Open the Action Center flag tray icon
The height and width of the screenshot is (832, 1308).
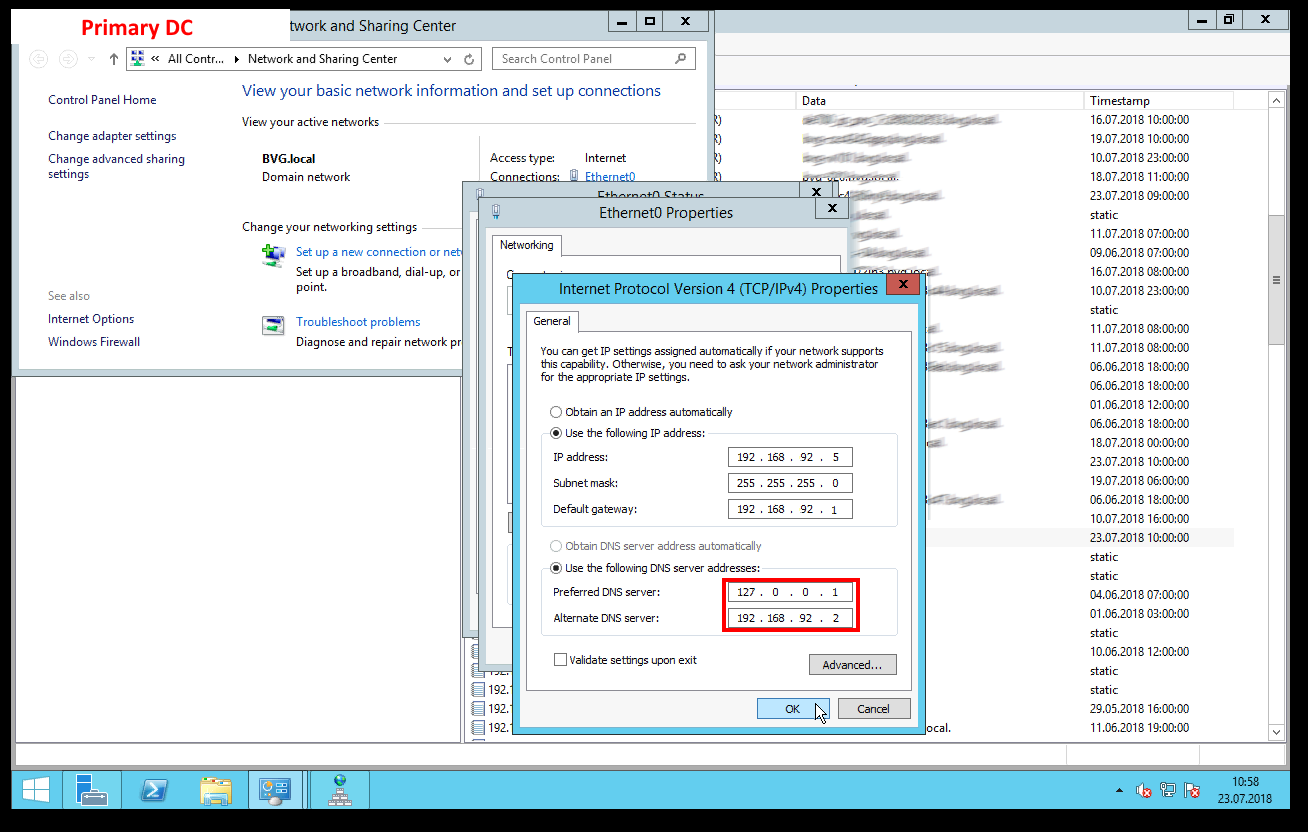pos(1192,791)
